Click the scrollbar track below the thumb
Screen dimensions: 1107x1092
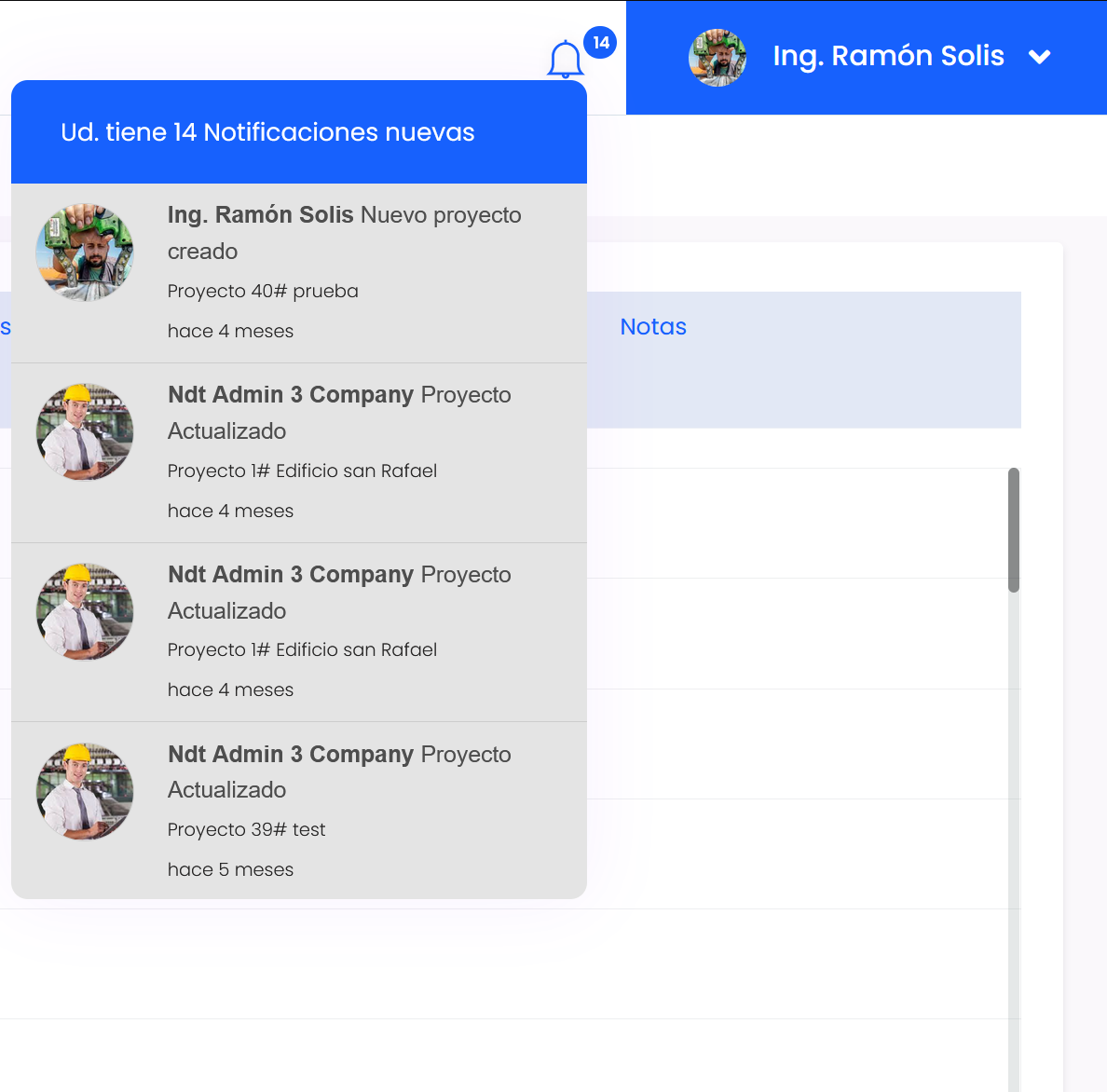pos(1014,839)
